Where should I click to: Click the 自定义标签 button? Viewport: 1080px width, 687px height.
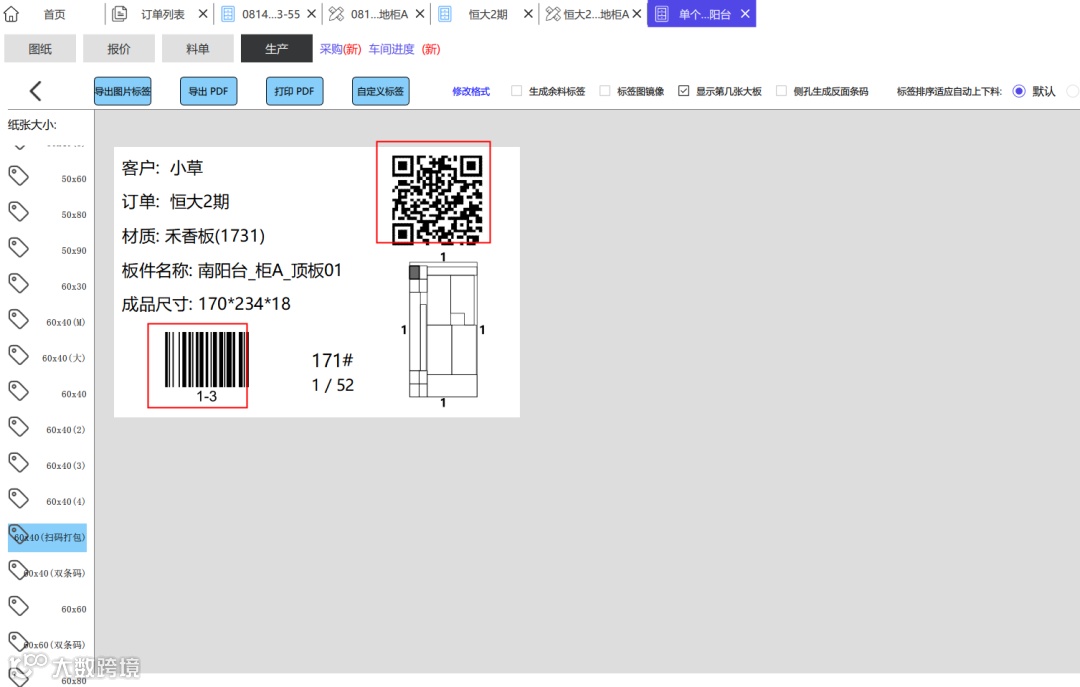(x=380, y=91)
